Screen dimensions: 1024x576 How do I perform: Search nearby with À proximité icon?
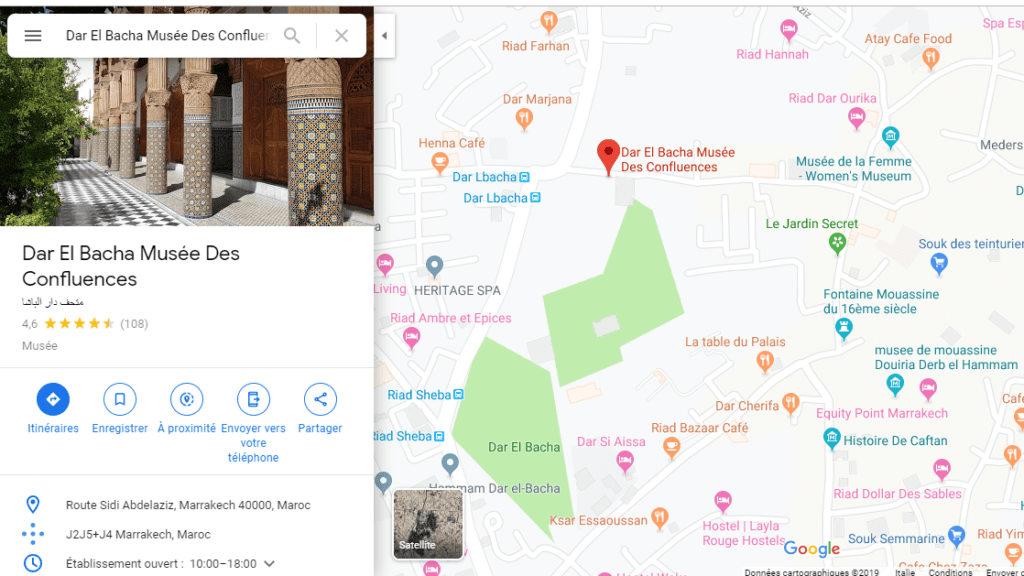187,399
